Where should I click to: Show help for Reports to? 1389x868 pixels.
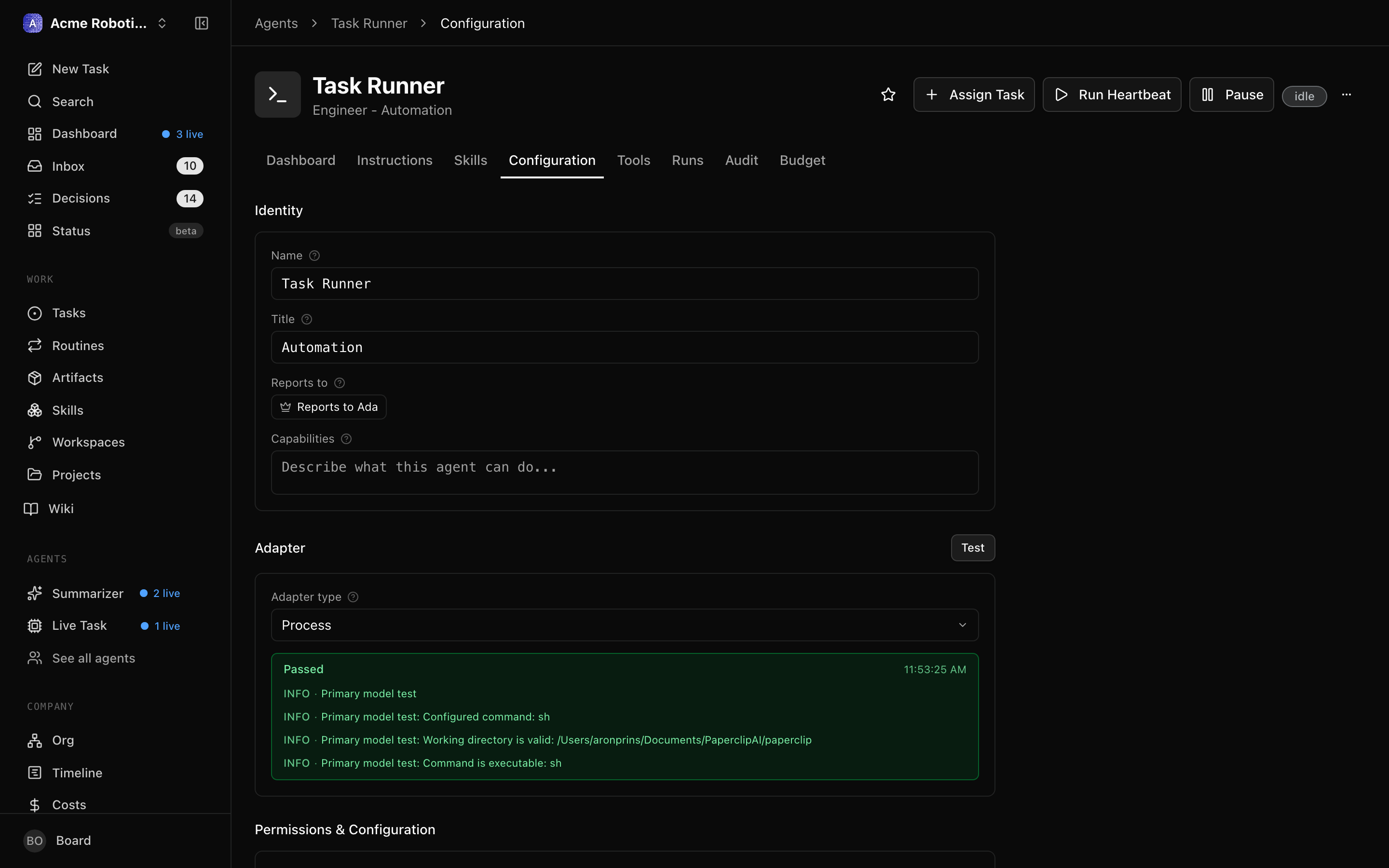(339, 383)
